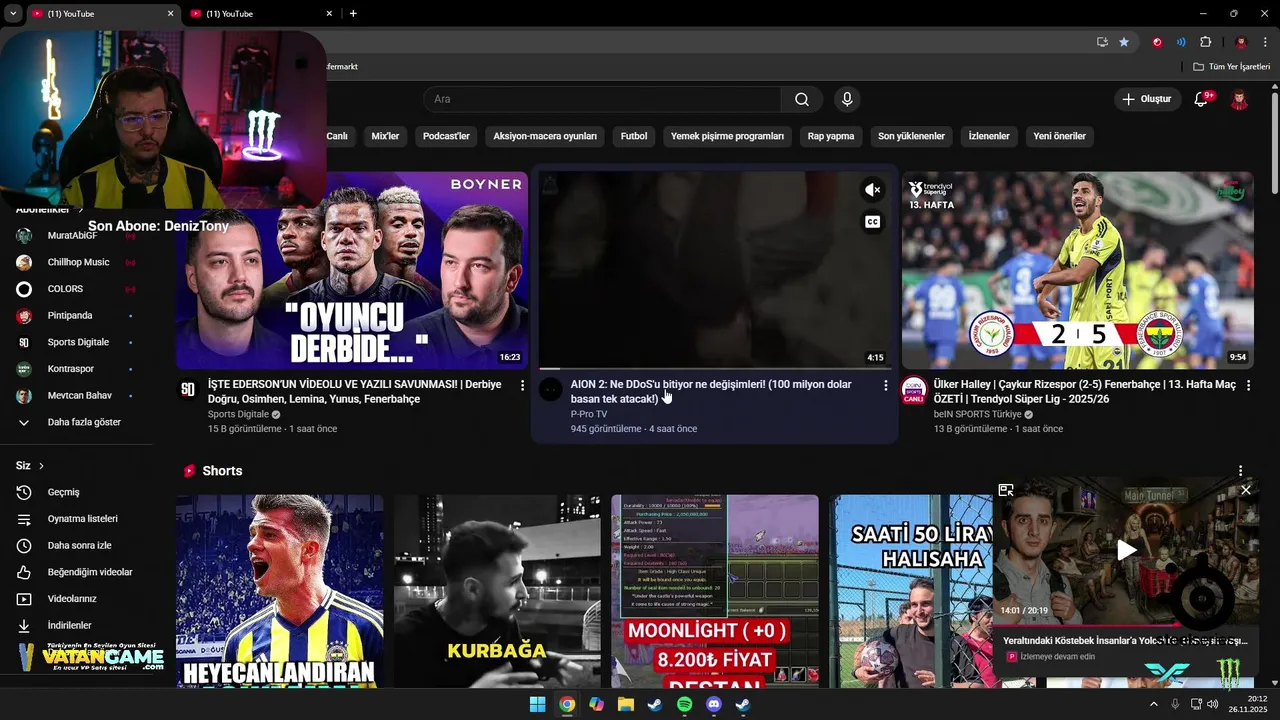Open the Sports Digitale channel avatar under video

point(187,389)
